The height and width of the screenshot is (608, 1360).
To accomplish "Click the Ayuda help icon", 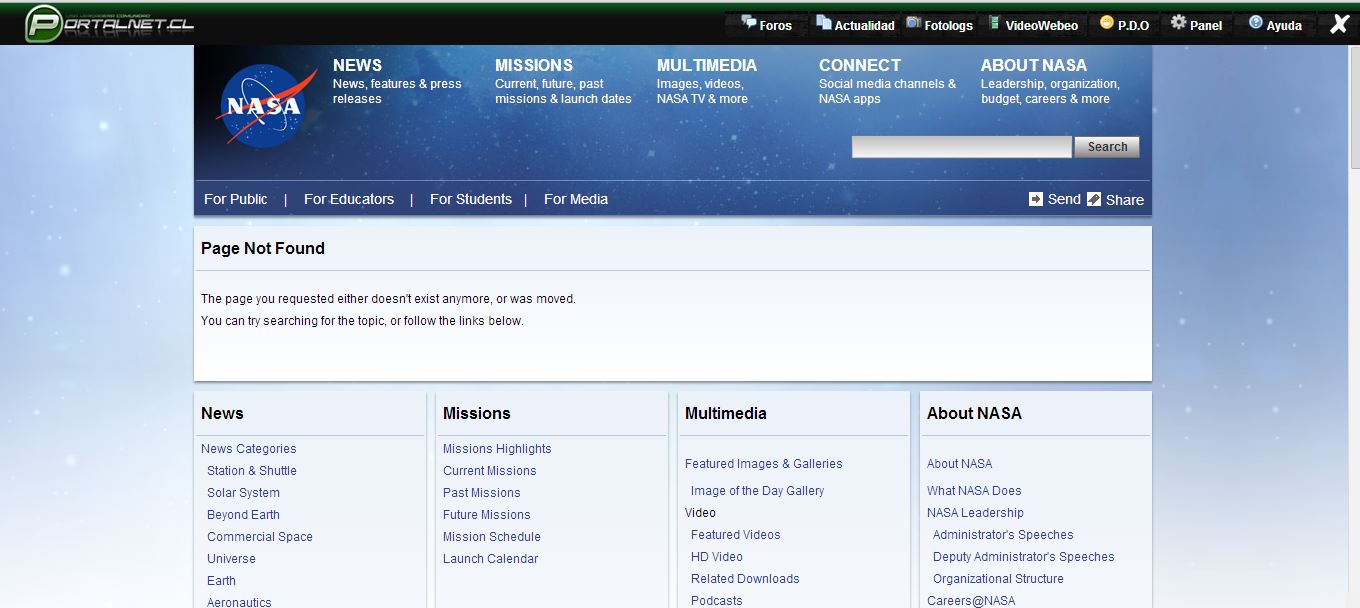I will click(1256, 22).
